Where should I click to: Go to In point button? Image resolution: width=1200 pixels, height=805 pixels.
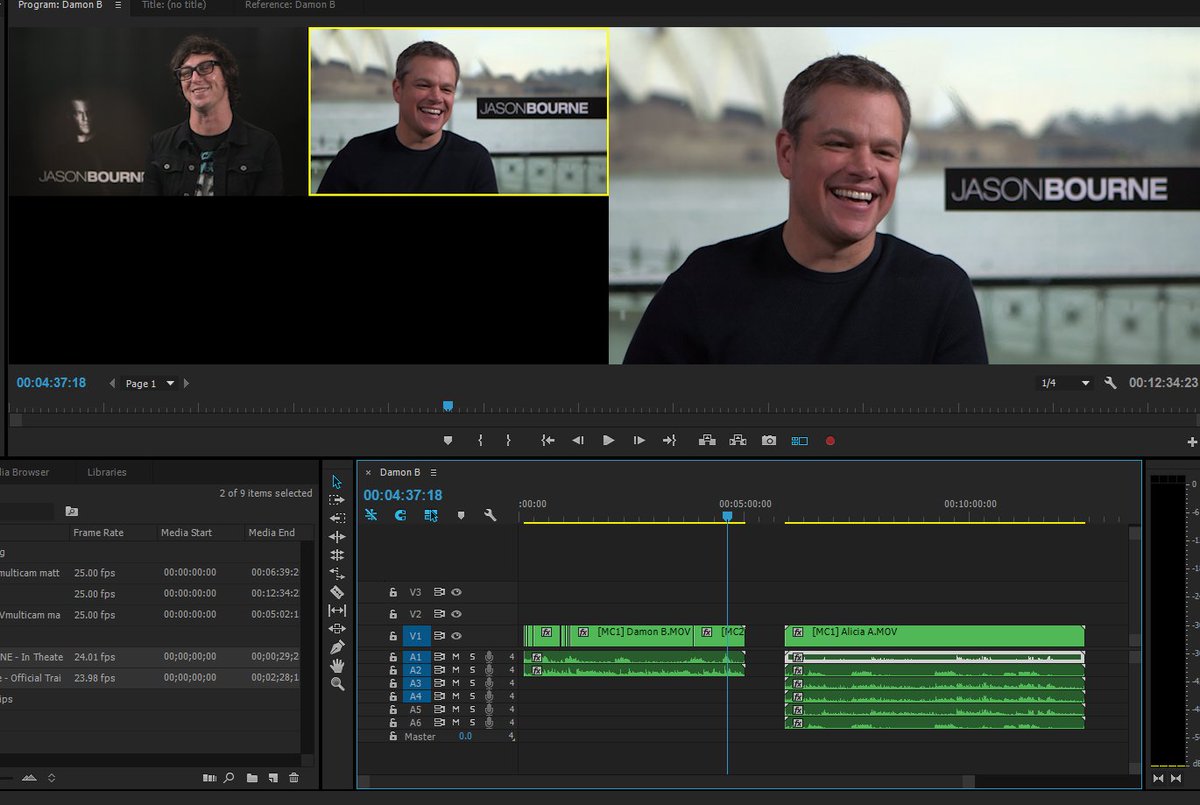547,440
